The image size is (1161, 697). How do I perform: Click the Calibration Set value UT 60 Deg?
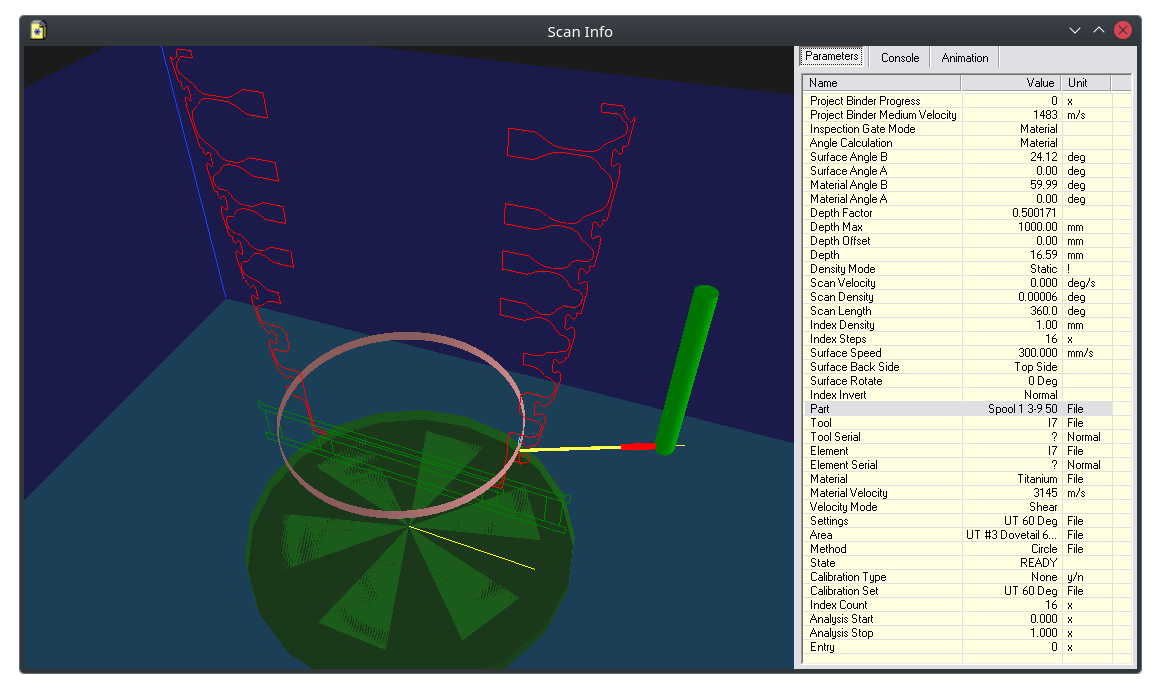[x=1031, y=591]
